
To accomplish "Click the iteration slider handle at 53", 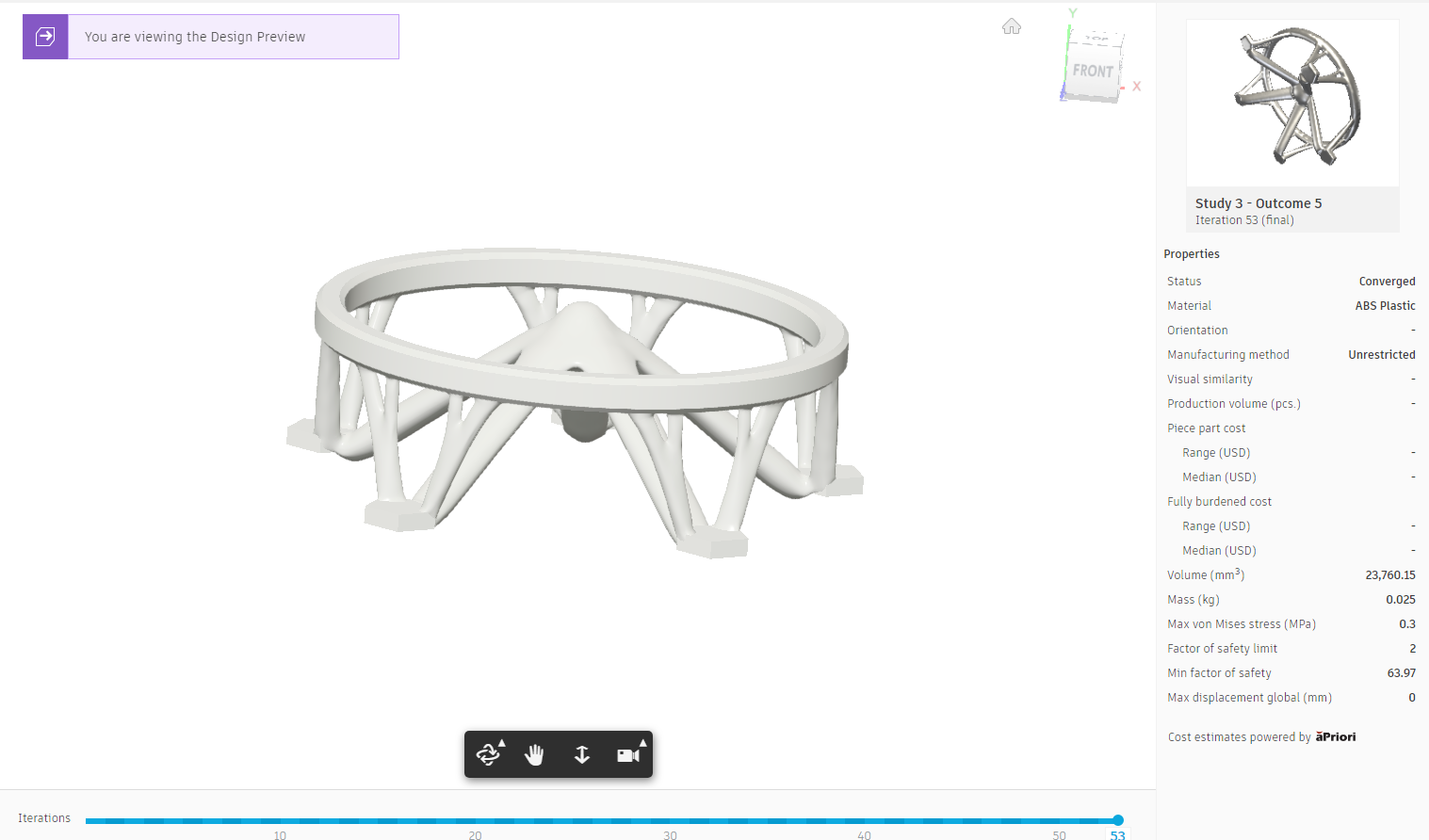I will coord(1118,820).
